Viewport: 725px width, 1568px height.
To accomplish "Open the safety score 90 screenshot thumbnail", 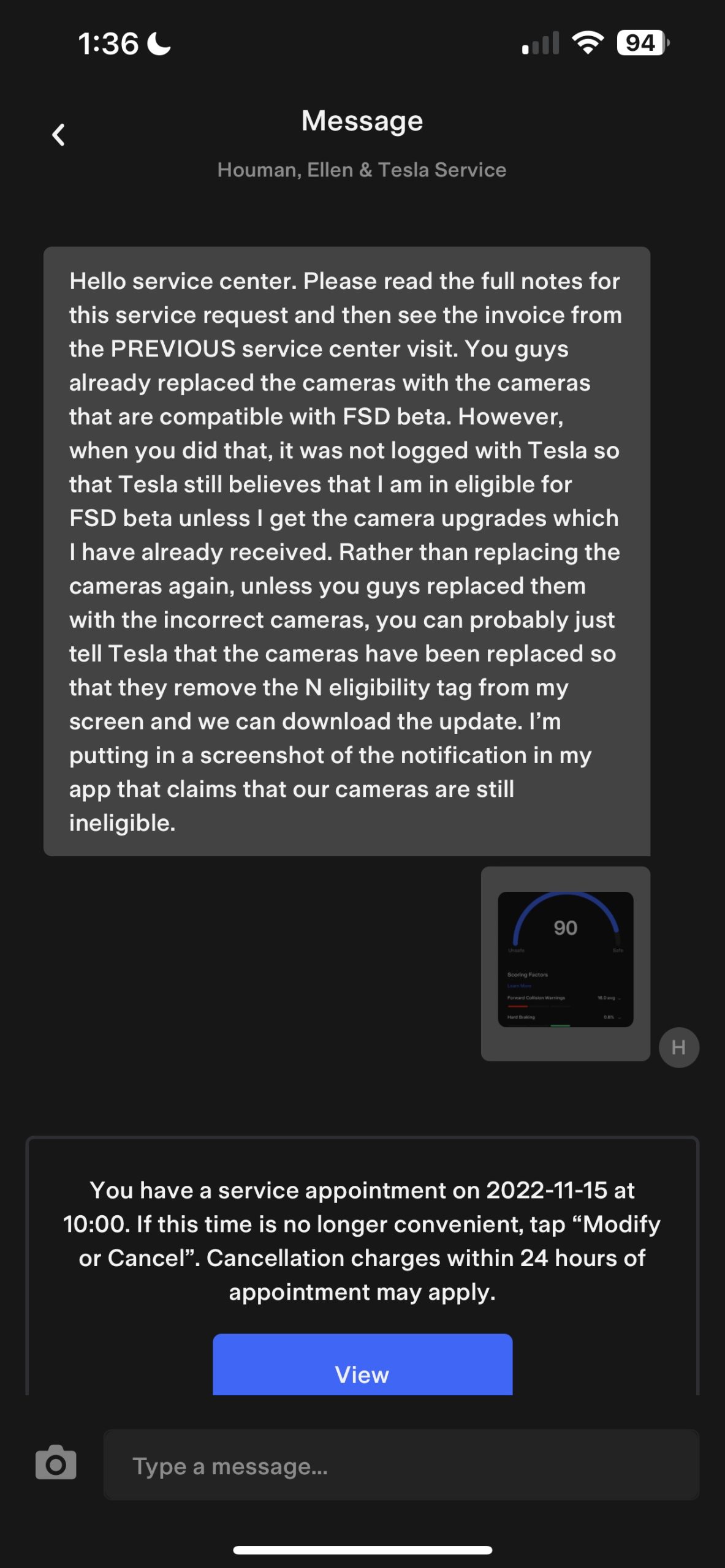I will tap(566, 959).
